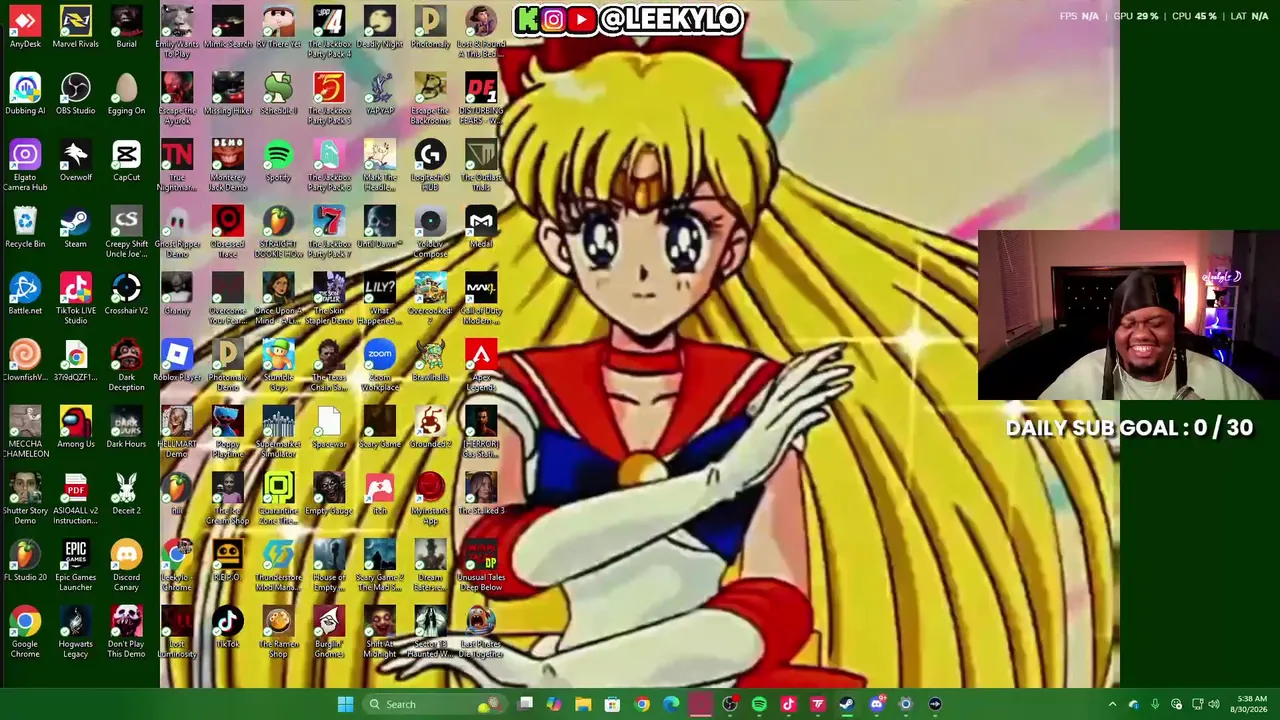Select the Schedule I desktop icon
Image resolution: width=1280 pixels, height=720 pixels.
(x=278, y=94)
